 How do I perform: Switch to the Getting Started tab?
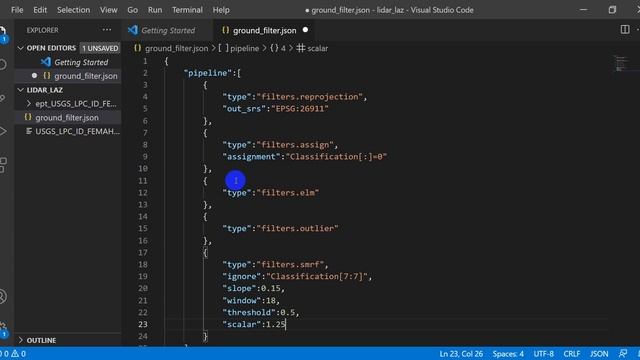[x=167, y=30]
